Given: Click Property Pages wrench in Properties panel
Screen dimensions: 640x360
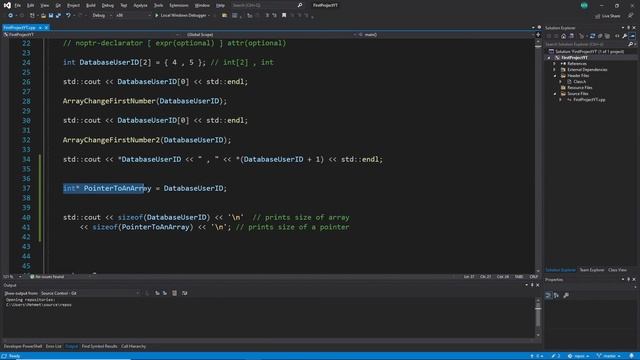Looking at the screenshot, I should (566, 295).
